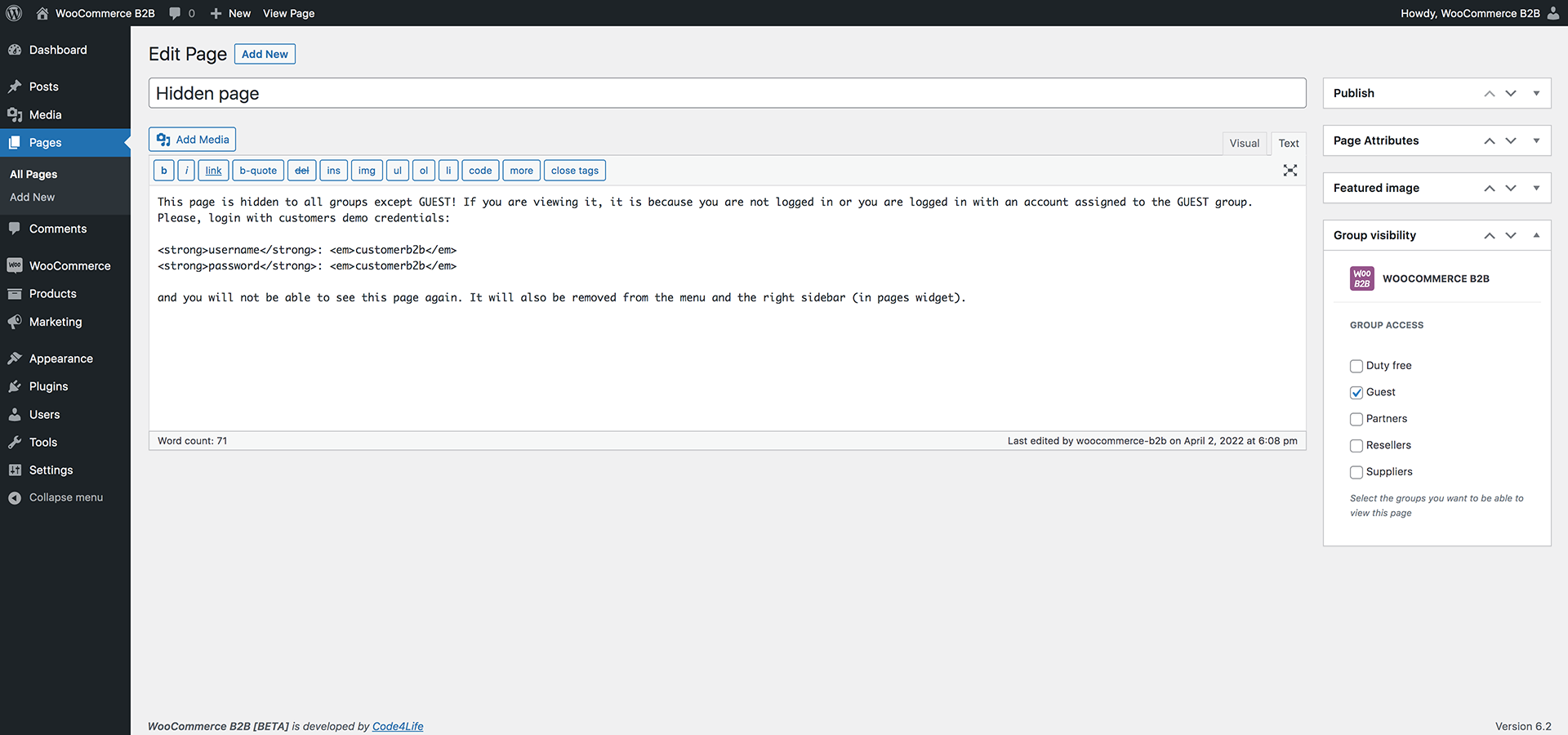Move the Page Attributes box down

point(1511,140)
